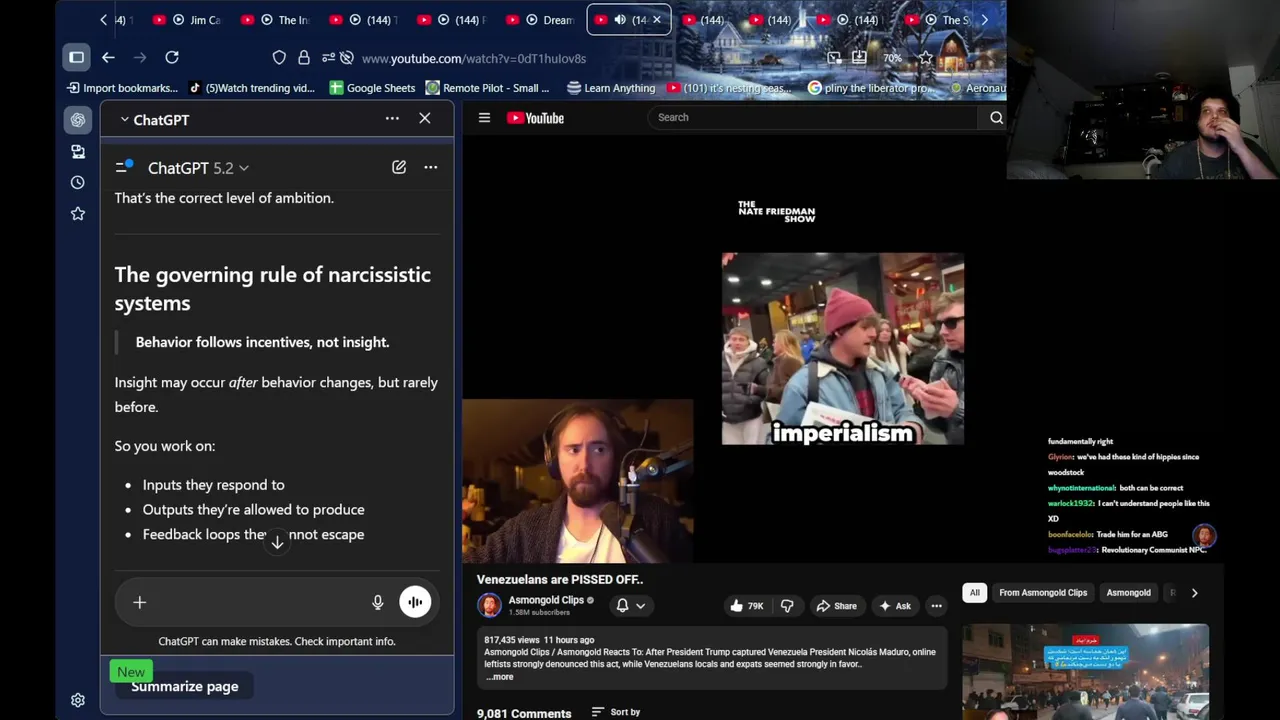The width and height of the screenshot is (1280, 720).
Task: Start dictation with the microphone icon
Action: (377, 602)
